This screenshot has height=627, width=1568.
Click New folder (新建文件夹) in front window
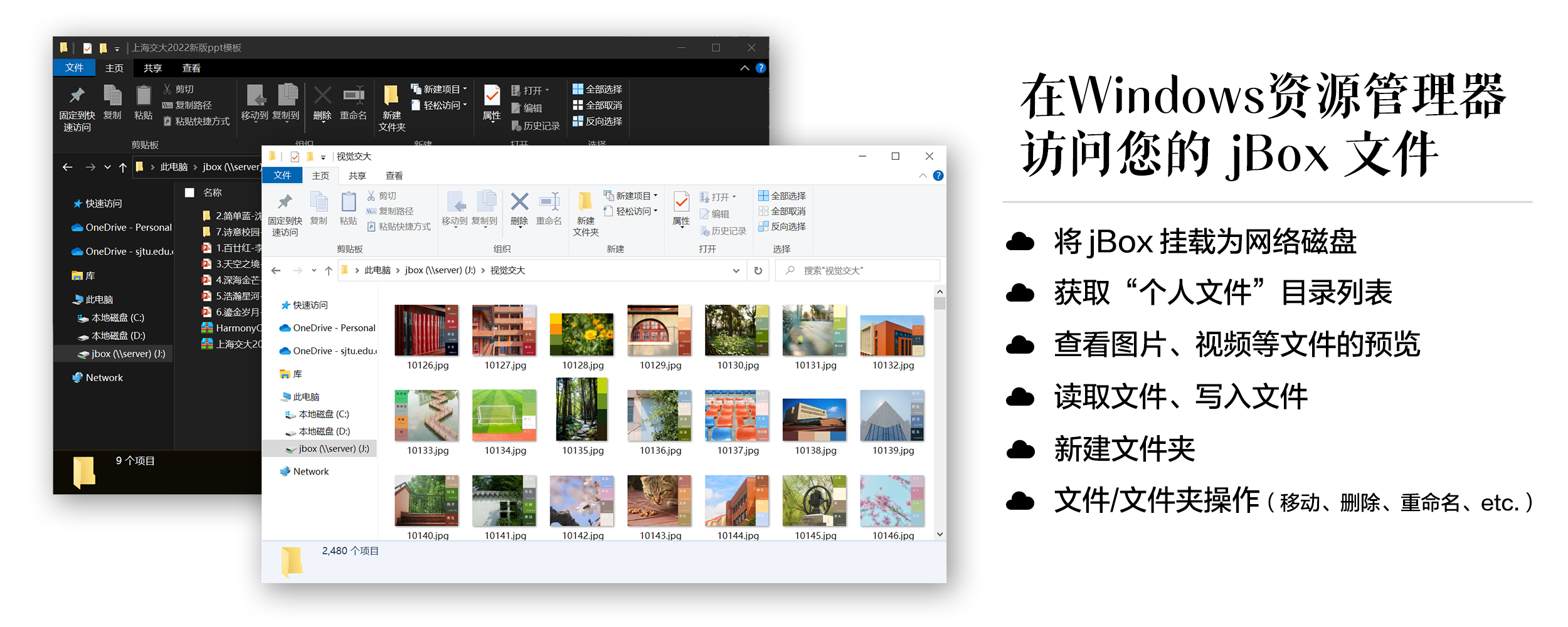click(585, 214)
